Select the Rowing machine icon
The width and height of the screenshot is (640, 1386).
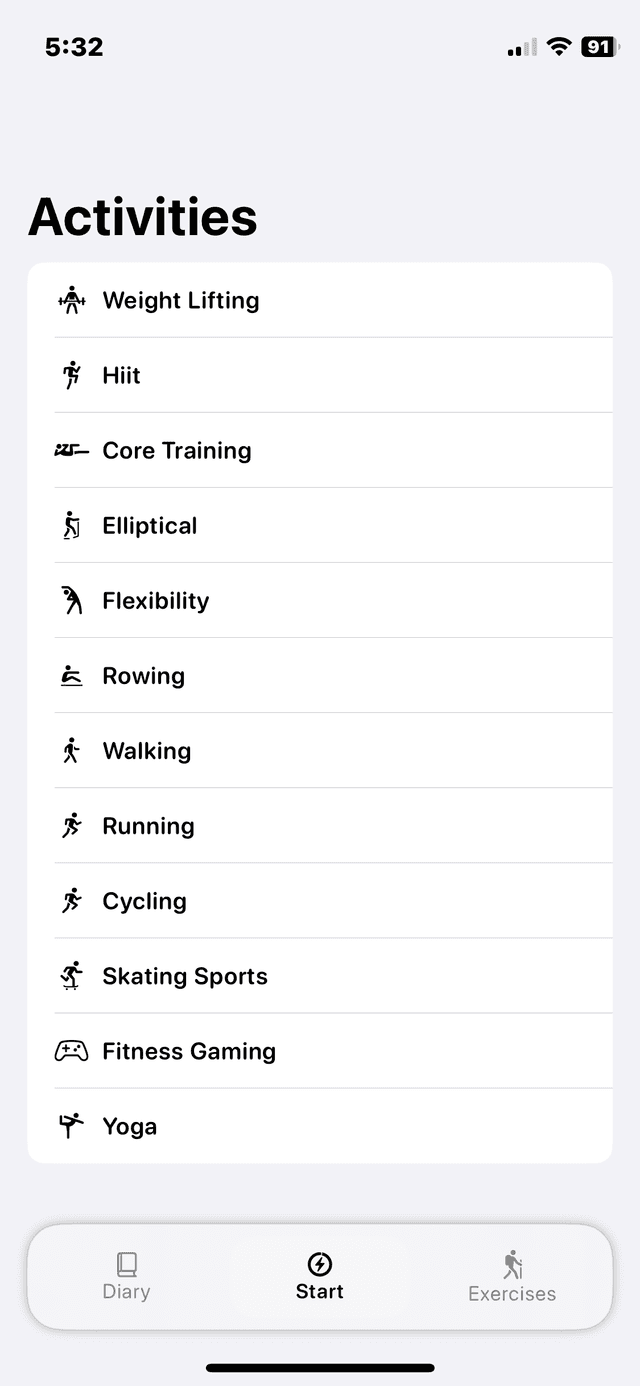[x=71, y=676]
